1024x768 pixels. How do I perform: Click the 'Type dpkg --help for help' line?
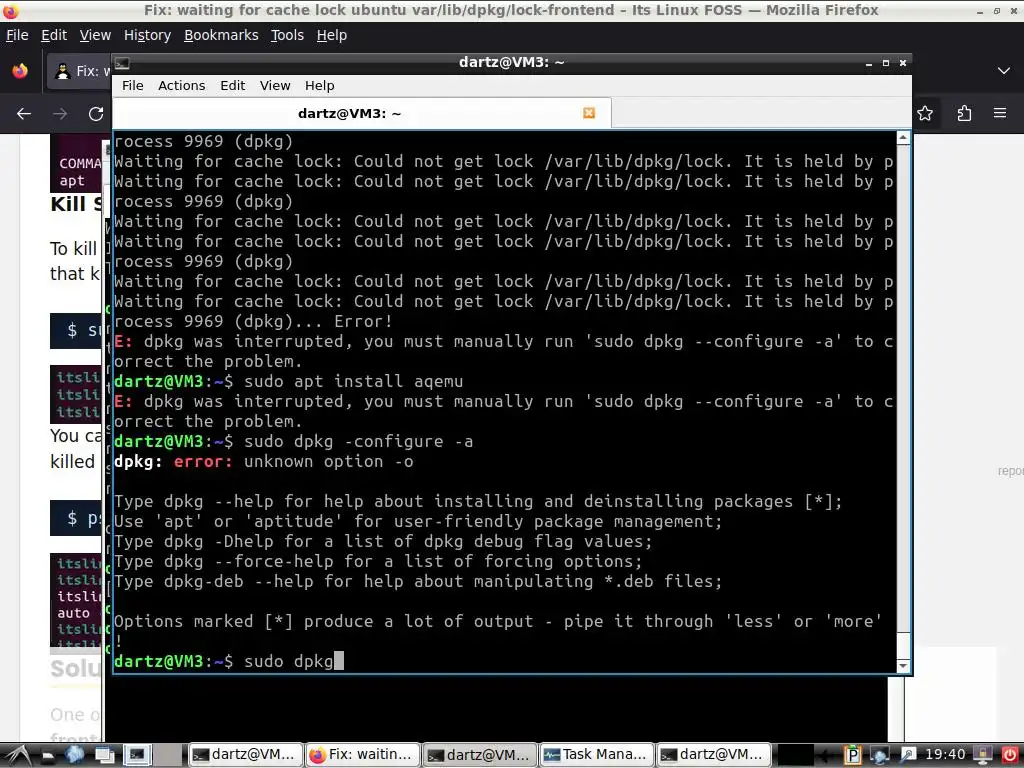pos(478,502)
